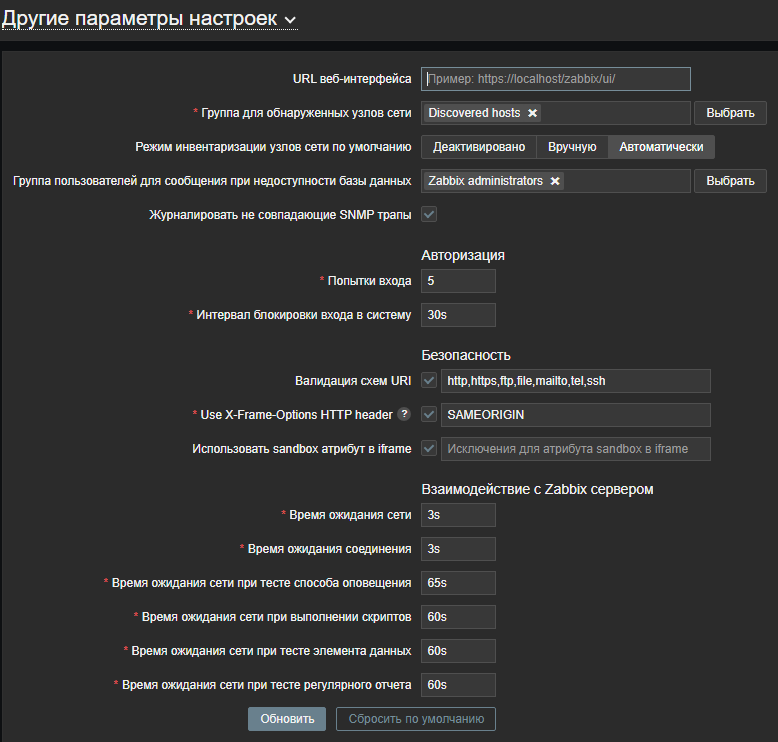
Task: Click the Попытки входа field
Action: click(x=458, y=281)
